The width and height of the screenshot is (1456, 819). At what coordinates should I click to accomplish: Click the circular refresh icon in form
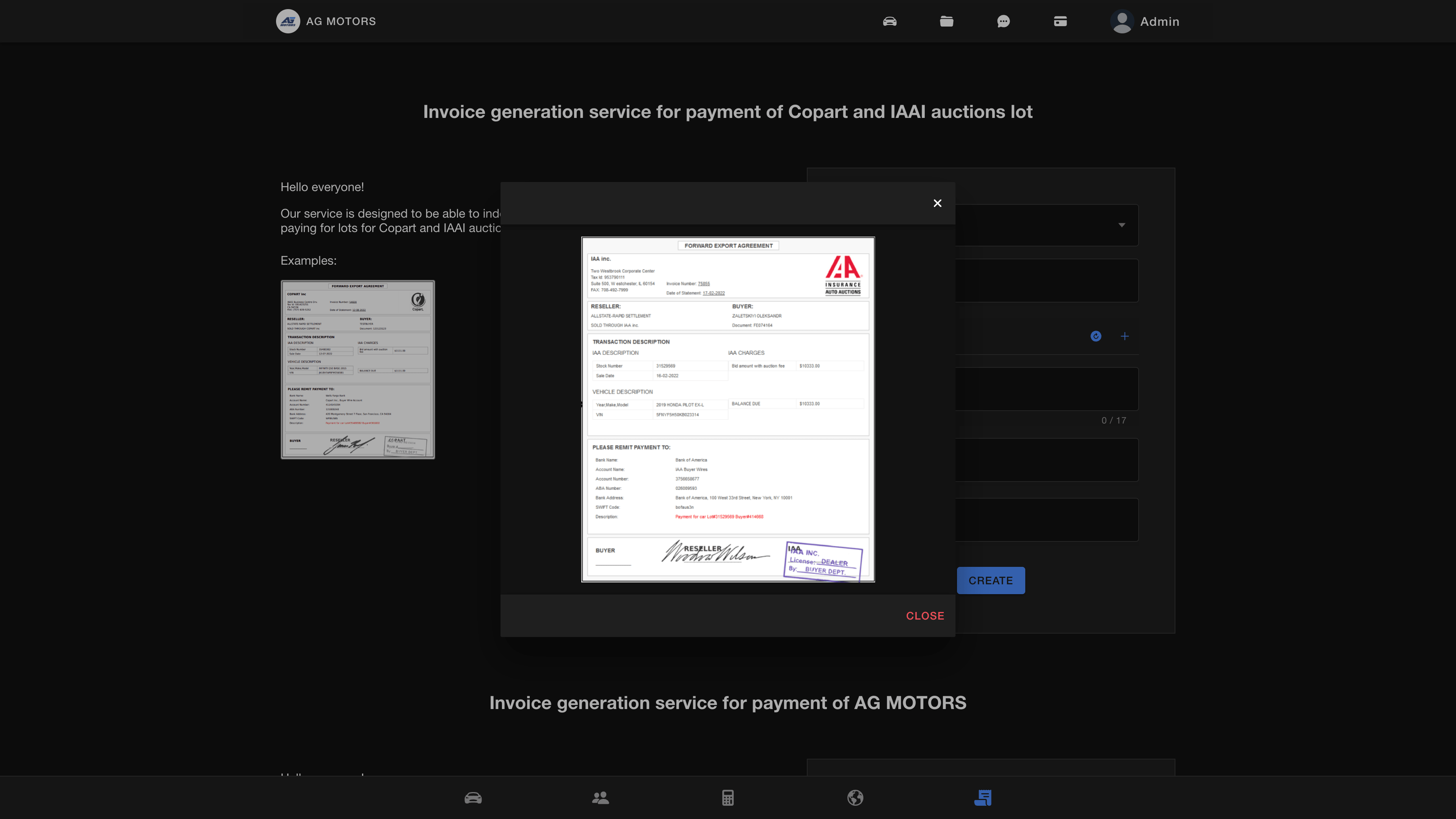(1095, 336)
